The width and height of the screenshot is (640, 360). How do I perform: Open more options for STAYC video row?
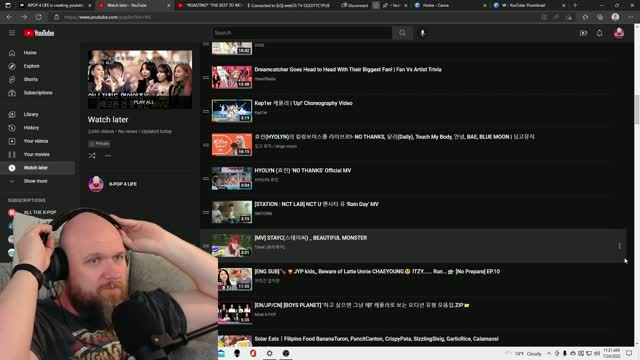coord(620,246)
